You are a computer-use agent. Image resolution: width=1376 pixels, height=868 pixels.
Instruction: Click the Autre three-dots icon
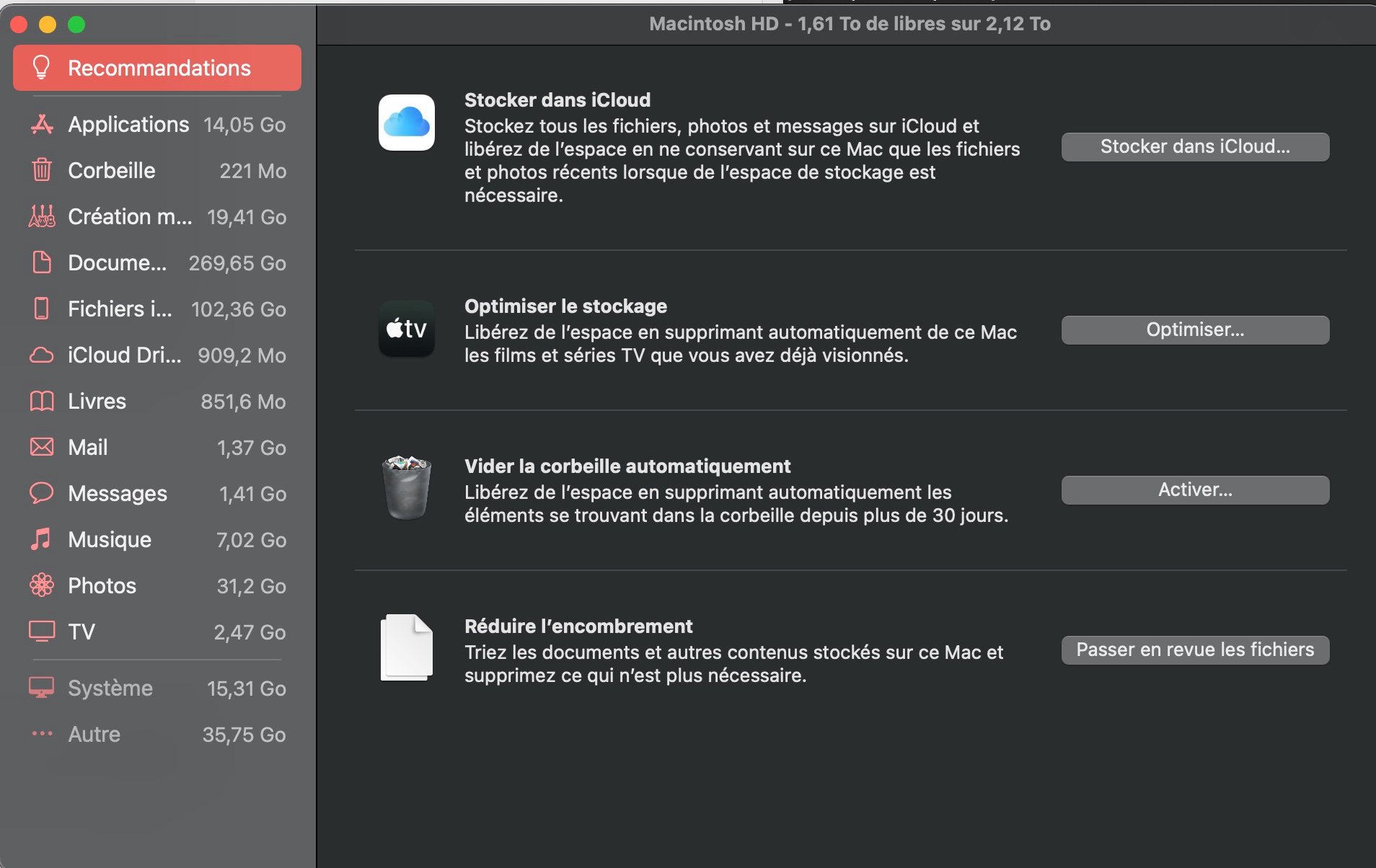42,734
